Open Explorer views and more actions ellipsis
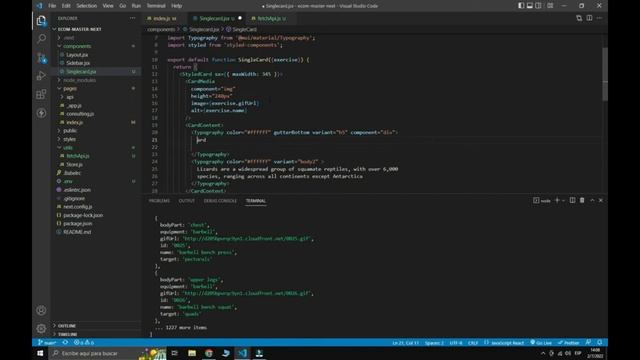 click(x=132, y=18)
